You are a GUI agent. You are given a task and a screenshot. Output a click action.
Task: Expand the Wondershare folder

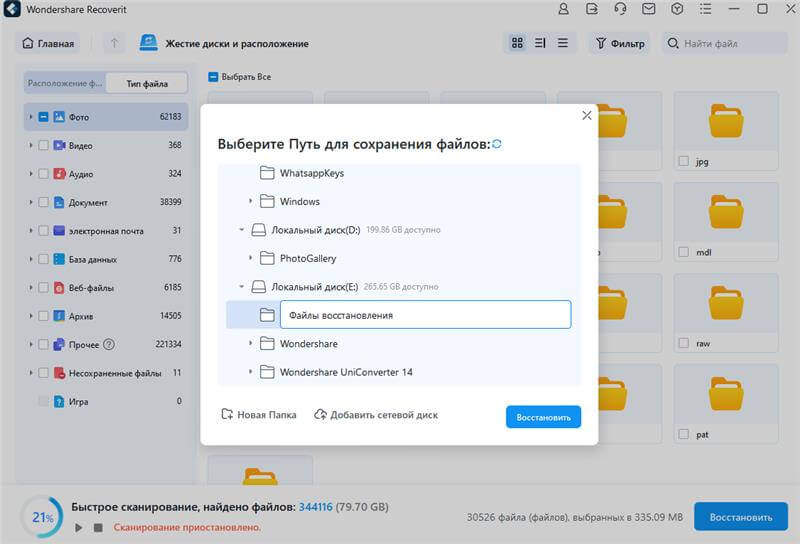251,343
